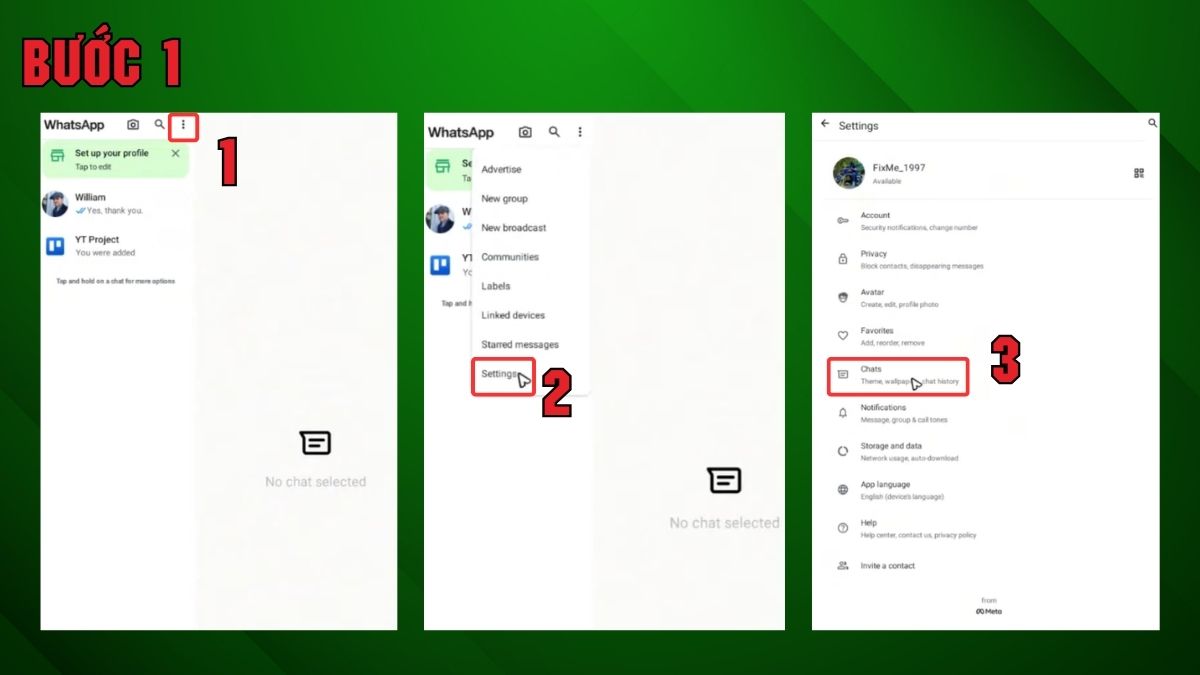Open the three-dot overflow menu
The image size is (1200, 675).
[183, 126]
